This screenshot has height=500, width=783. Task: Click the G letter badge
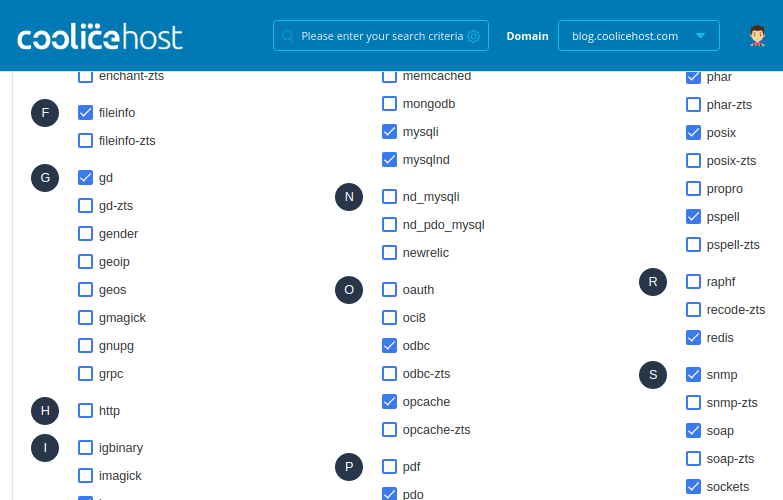pos(45,178)
